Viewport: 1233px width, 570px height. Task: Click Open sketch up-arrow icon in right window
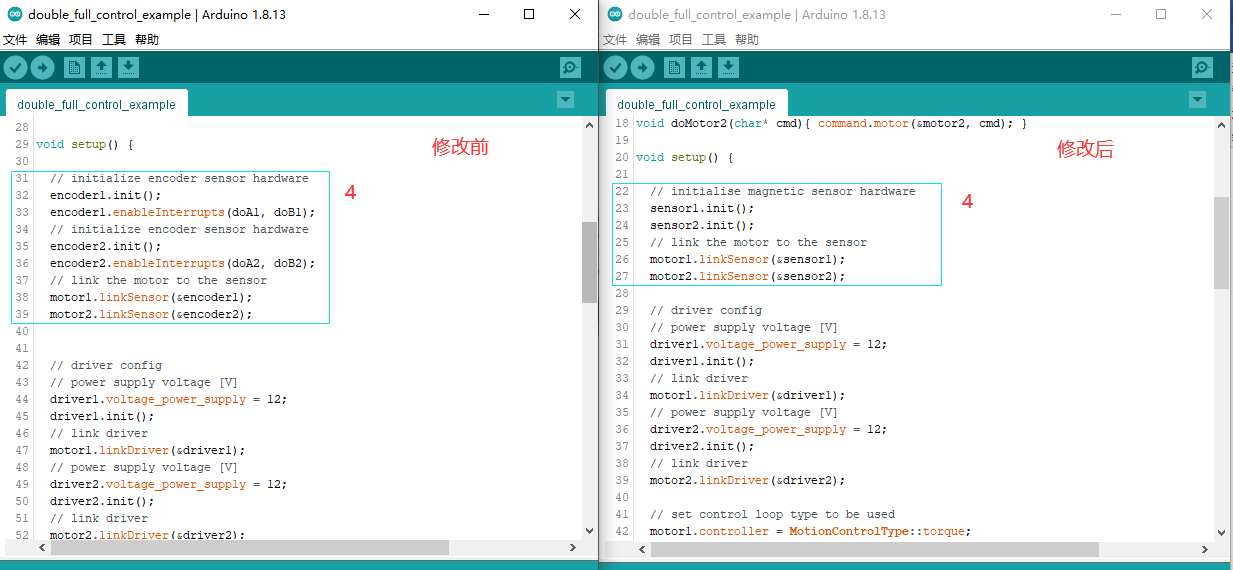(701, 67)
